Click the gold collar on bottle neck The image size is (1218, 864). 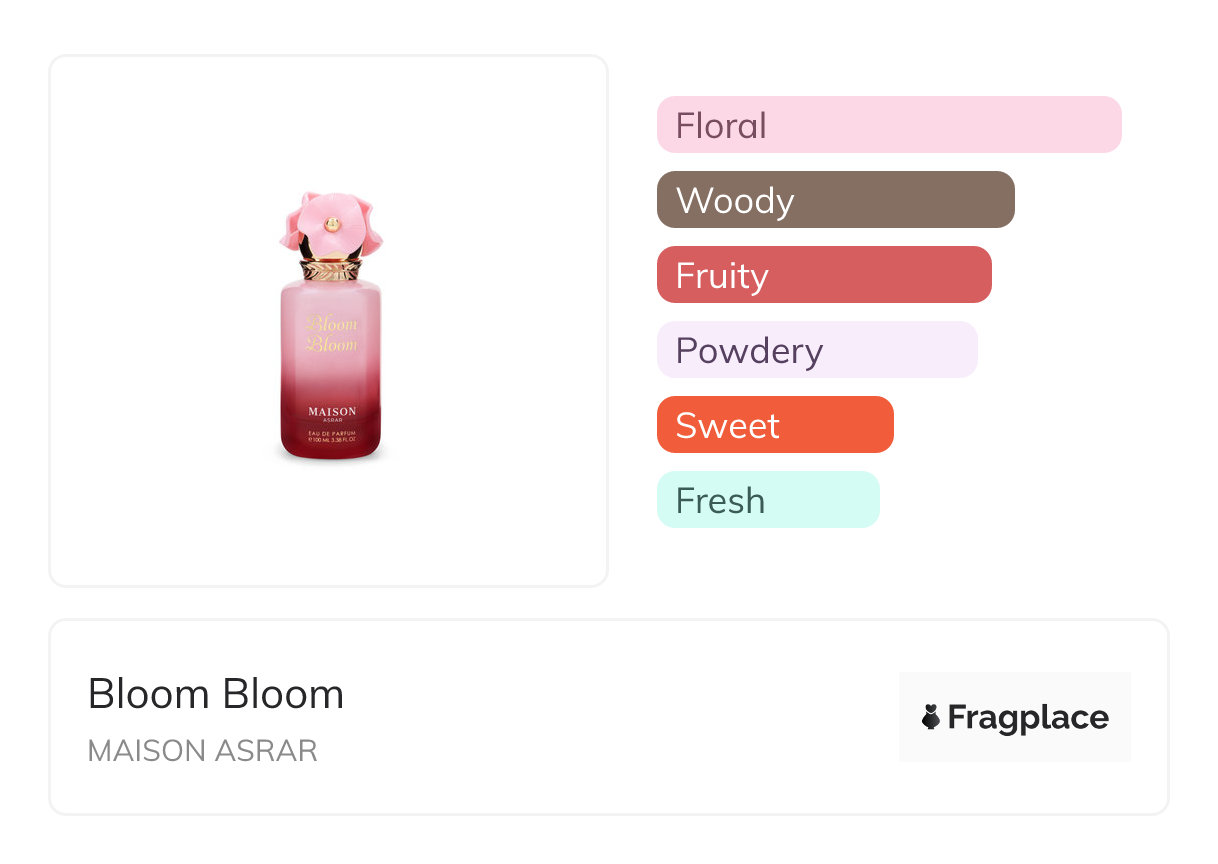pyautogui.click(x=331, y=269)
